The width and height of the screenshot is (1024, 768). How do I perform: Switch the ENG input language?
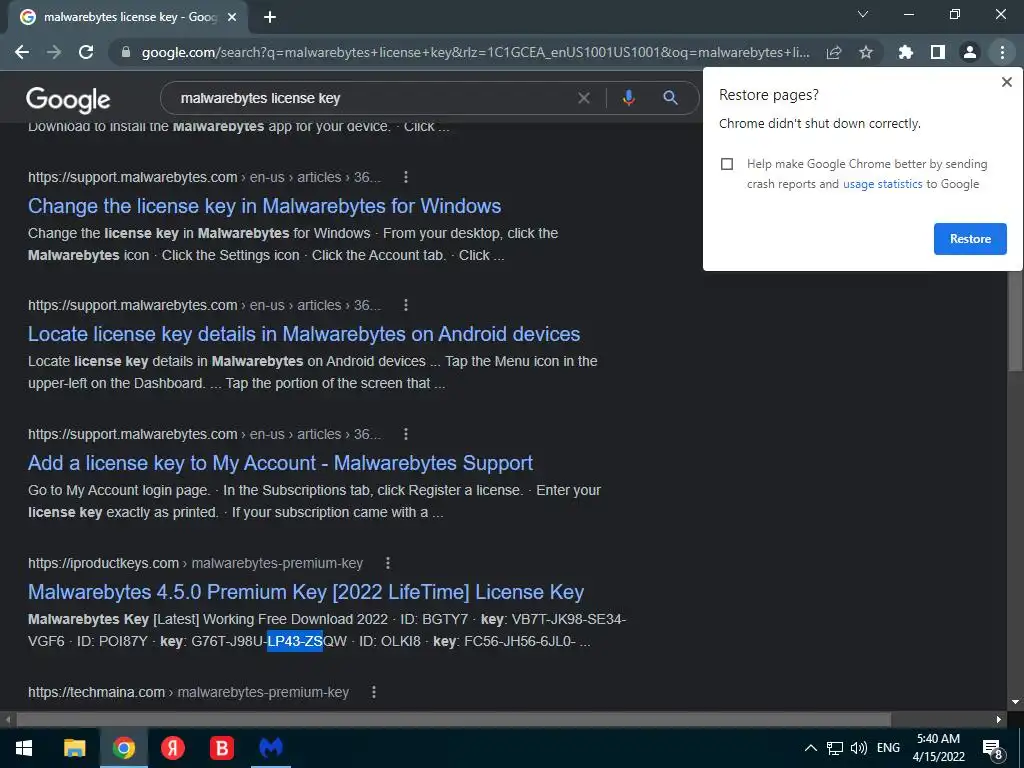(888, 748)
